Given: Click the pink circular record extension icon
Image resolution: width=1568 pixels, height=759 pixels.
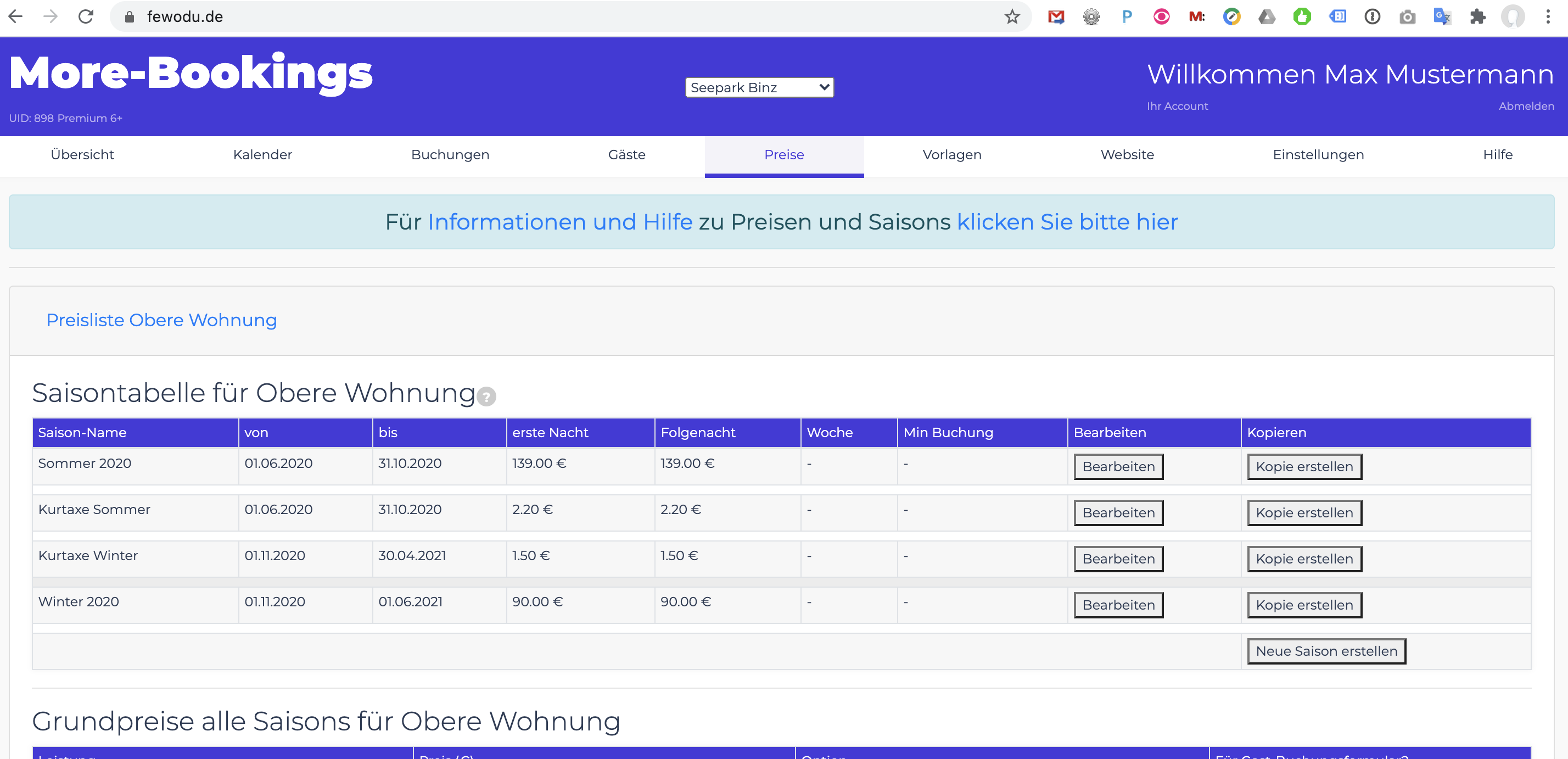Looking at the screenshot, I should tap(1161, 16).
